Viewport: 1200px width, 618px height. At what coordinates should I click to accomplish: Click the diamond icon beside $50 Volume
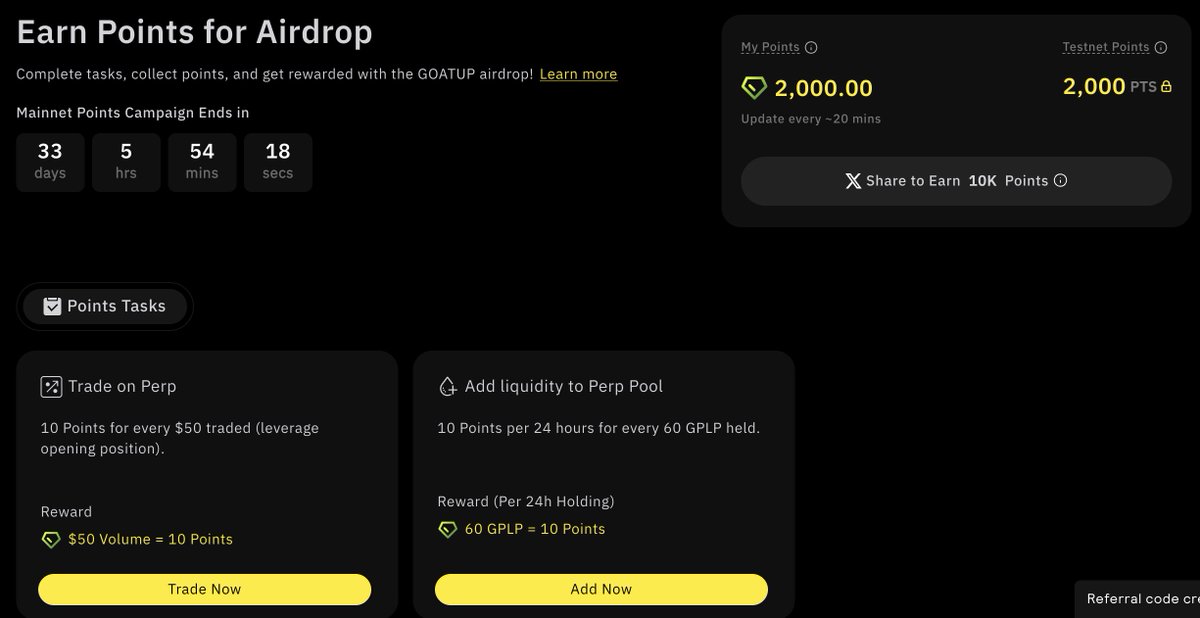[x=51, y=539]
